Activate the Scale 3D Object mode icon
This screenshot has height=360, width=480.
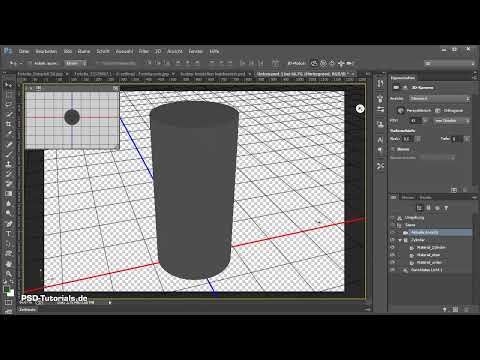point(349,63)
